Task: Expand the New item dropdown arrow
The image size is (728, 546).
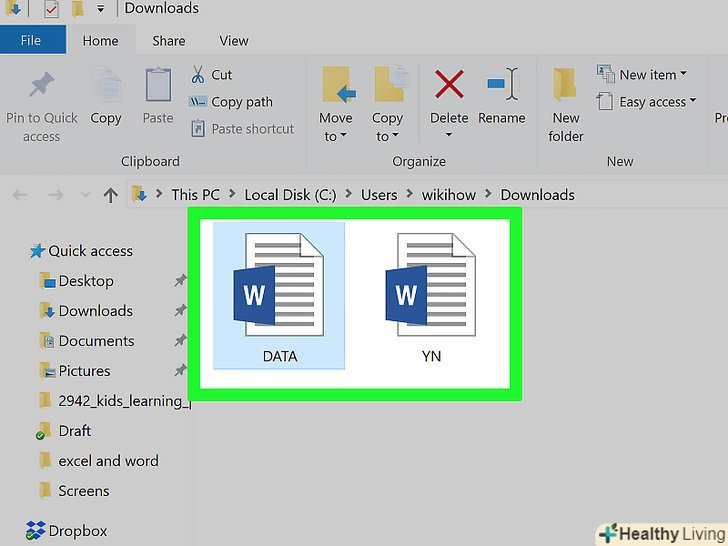Action: (683, 73)
